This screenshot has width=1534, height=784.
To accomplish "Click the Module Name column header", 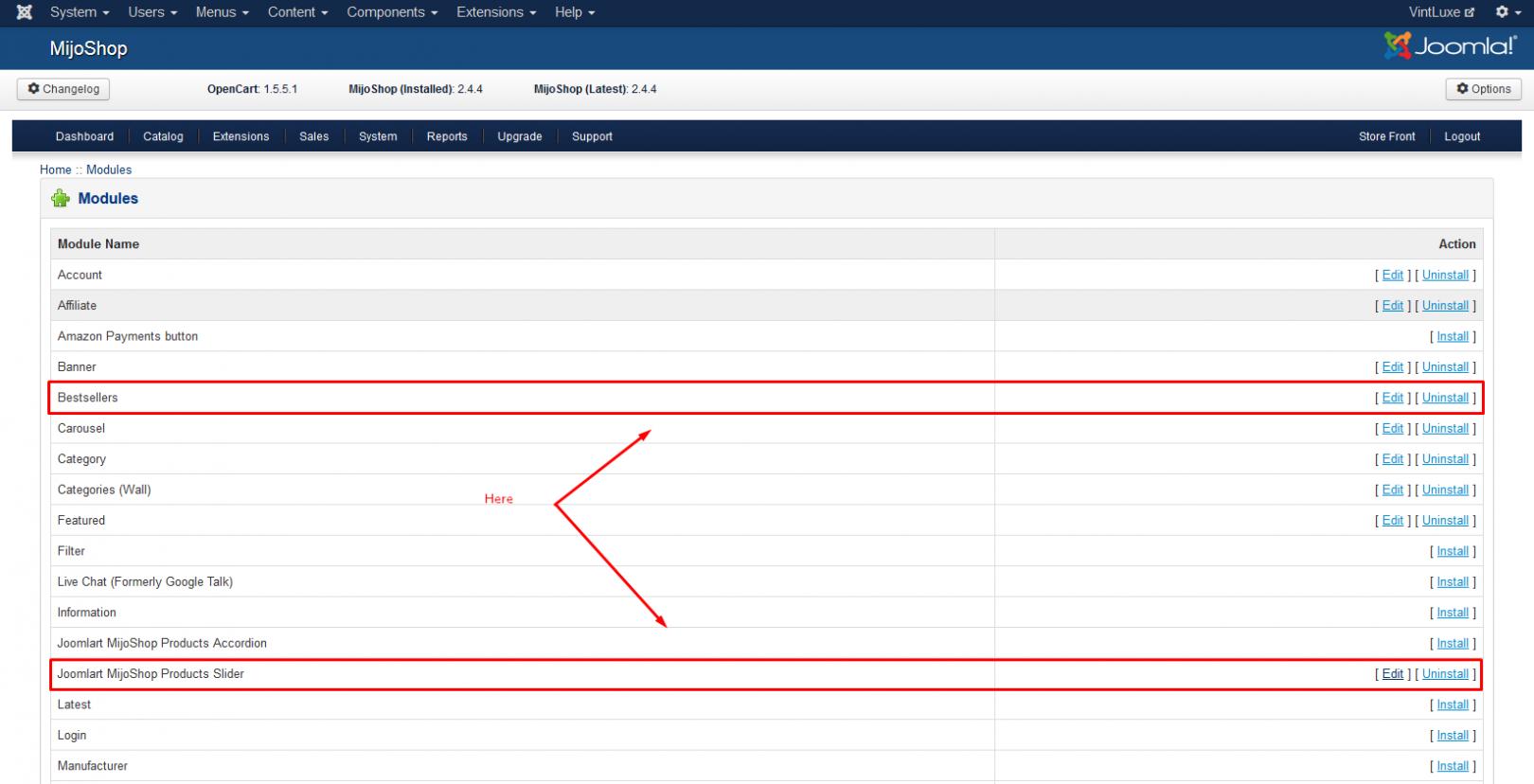I will click(x=98, y=243).
